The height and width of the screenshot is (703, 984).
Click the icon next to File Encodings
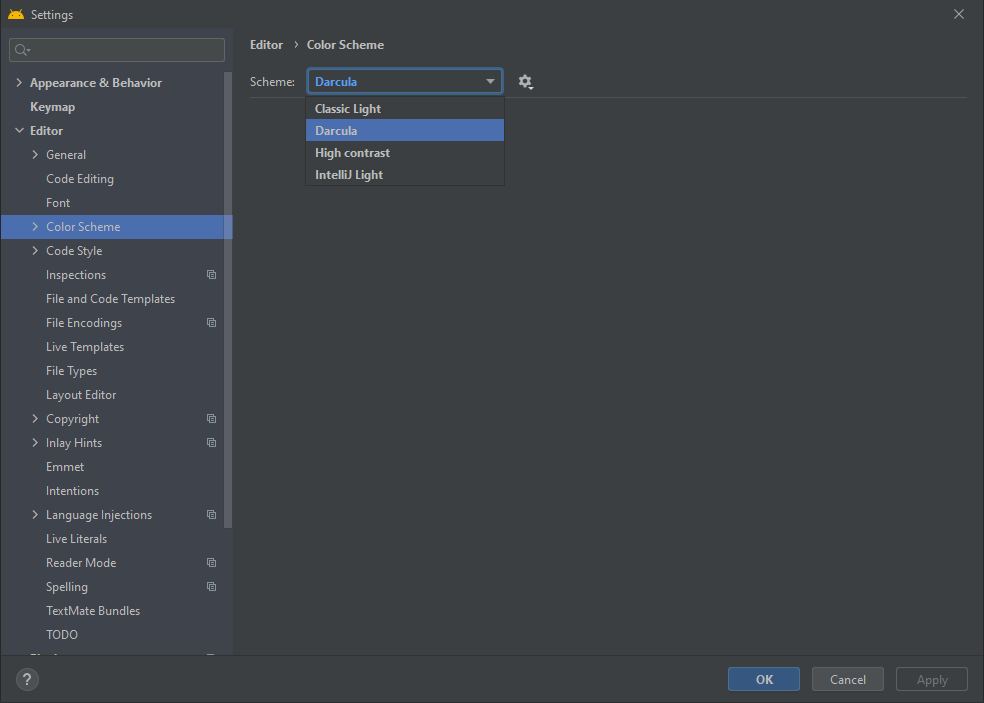click(x=211, y=322)
